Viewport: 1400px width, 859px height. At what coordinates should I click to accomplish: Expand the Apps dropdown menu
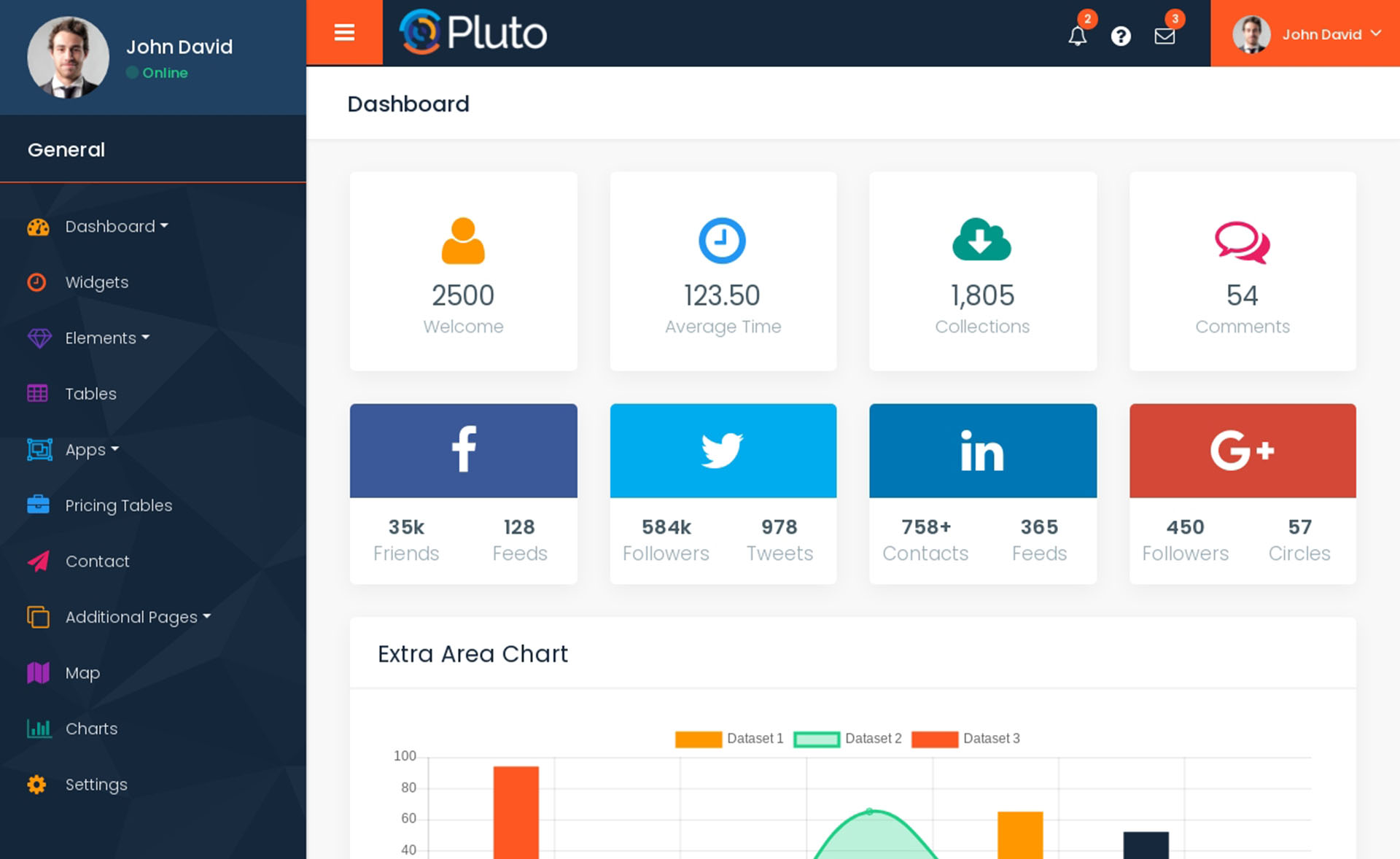tap(91, 449)
